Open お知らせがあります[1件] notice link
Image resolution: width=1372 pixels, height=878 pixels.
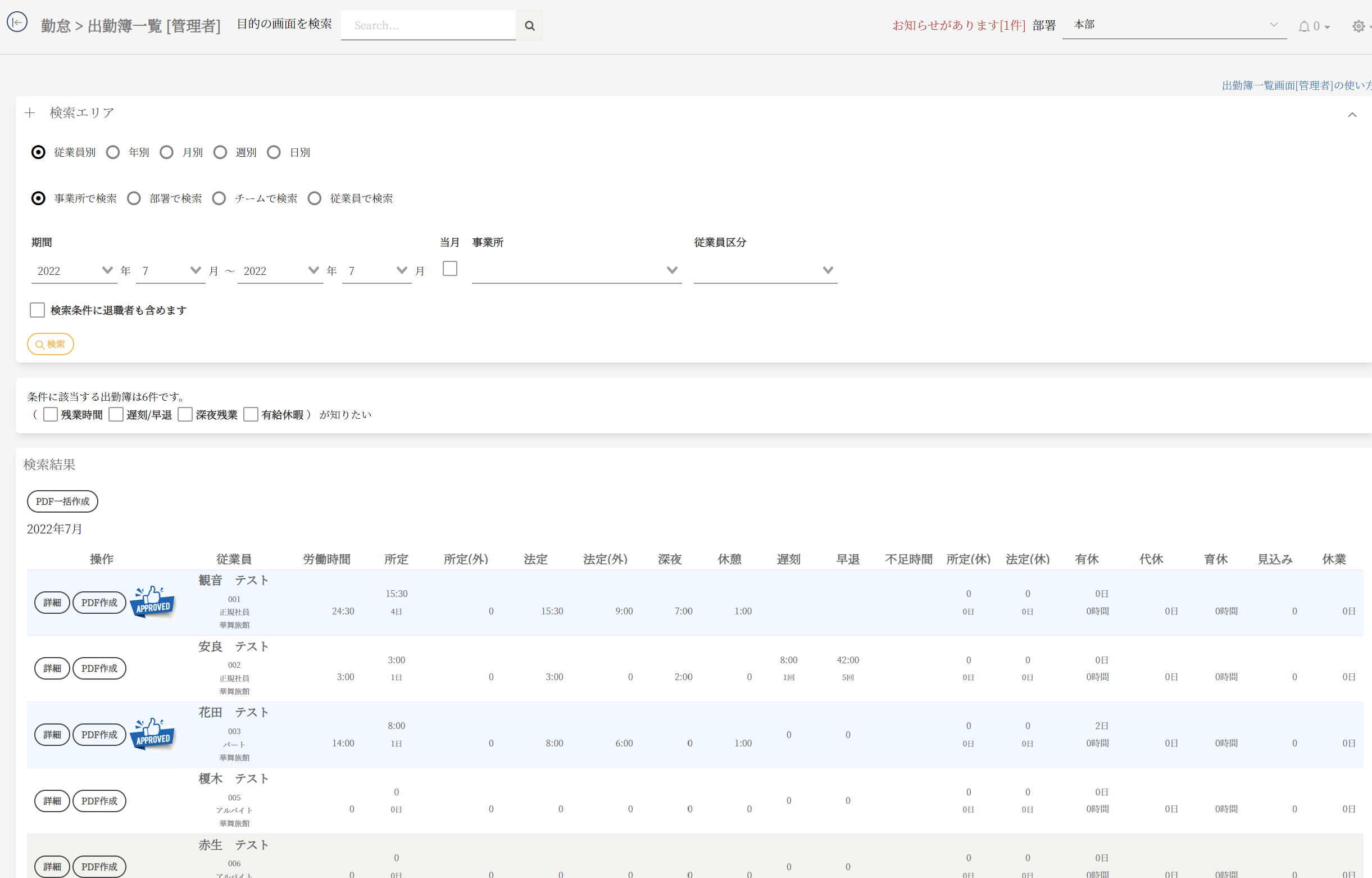click(958, 25)
